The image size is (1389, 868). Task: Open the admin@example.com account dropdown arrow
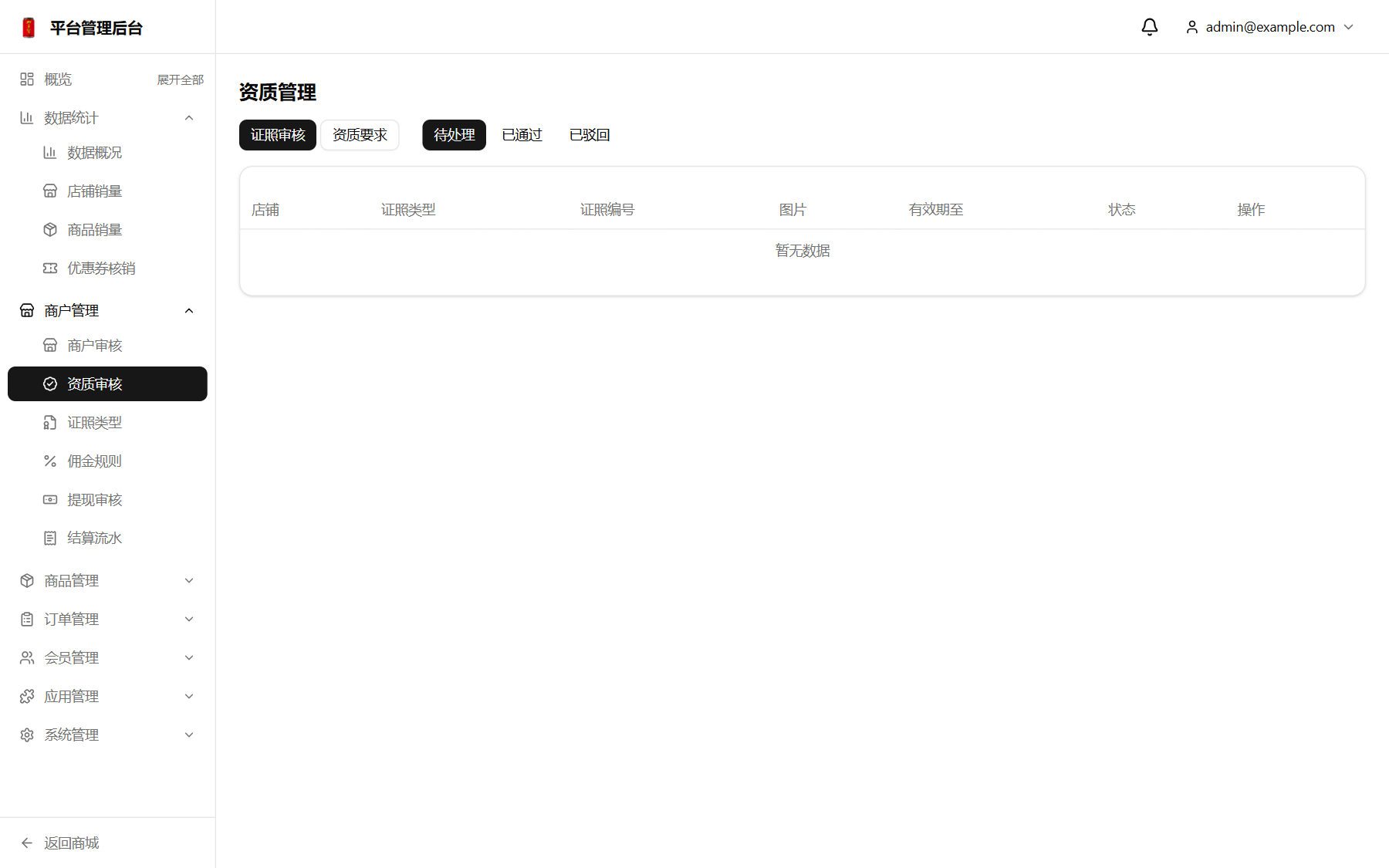[x=1349, y=27]
